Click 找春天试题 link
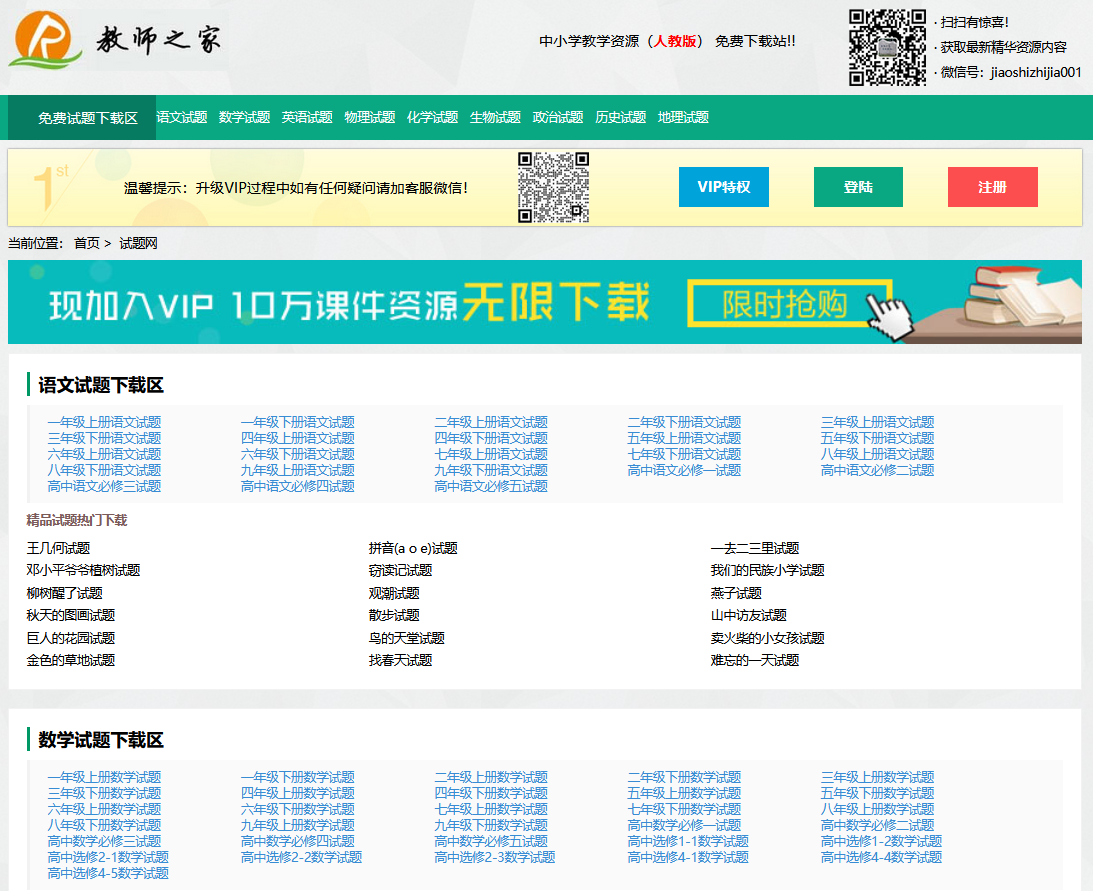1093x891 pixels. click(401, 660)
